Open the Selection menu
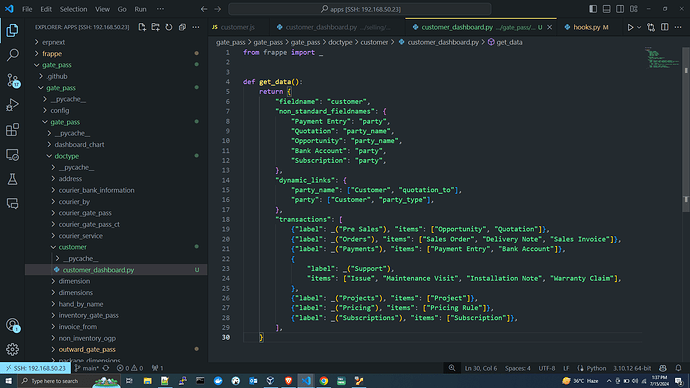The height and width of the screenshot is (388, 690). click(73, 9)
